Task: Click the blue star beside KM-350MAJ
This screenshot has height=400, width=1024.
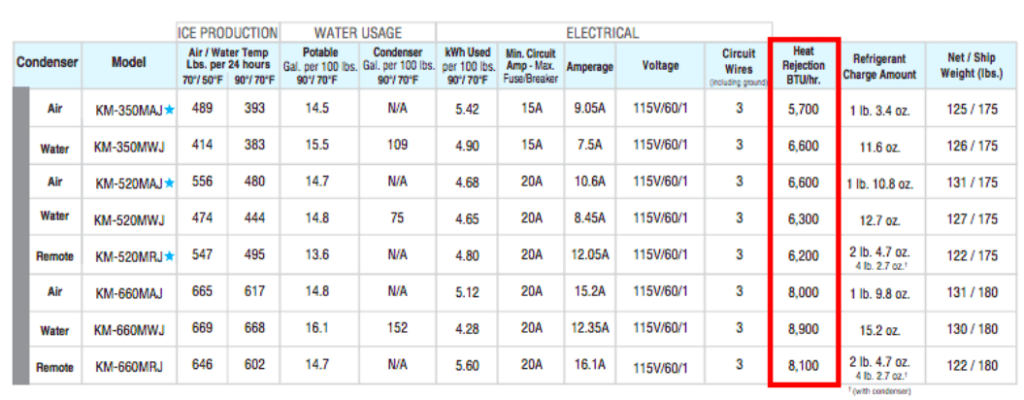Action: pyautogui.click(x=169, y=109)
